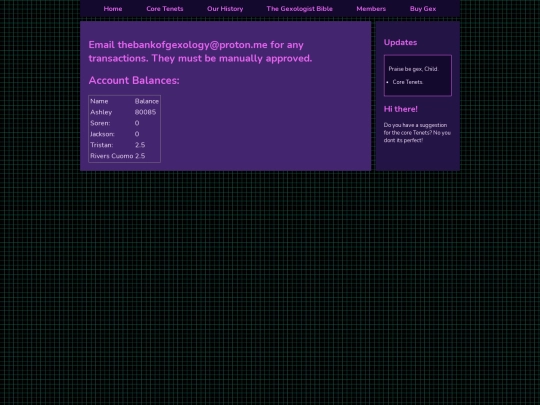
Task: Go to Core Tenets page in navbar
Action: pos(165,9)
